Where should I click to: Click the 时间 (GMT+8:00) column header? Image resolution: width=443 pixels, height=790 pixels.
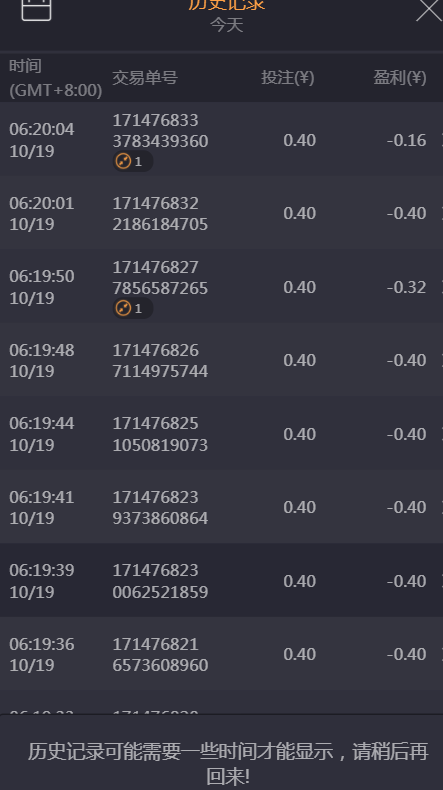55,78
